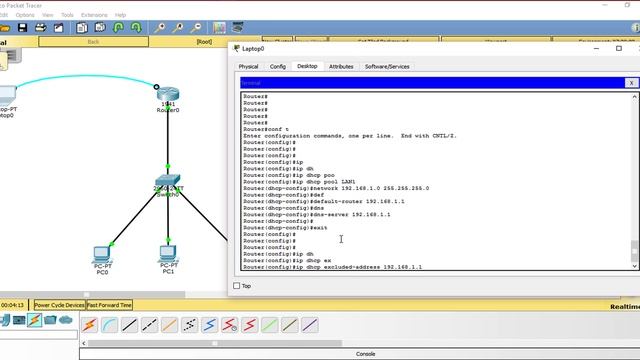The width and height of the screenshot is (640, 360).
Task: Switch to Realtime mode
Action: [624, 307]
